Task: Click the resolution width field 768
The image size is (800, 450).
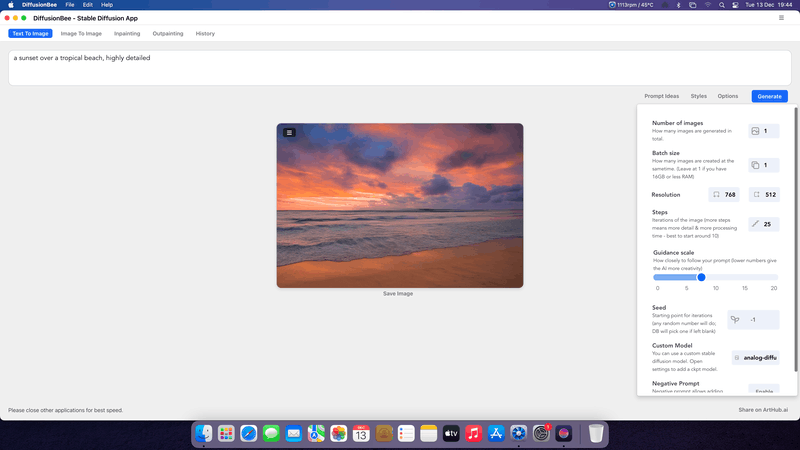Action: click(724, 194)
